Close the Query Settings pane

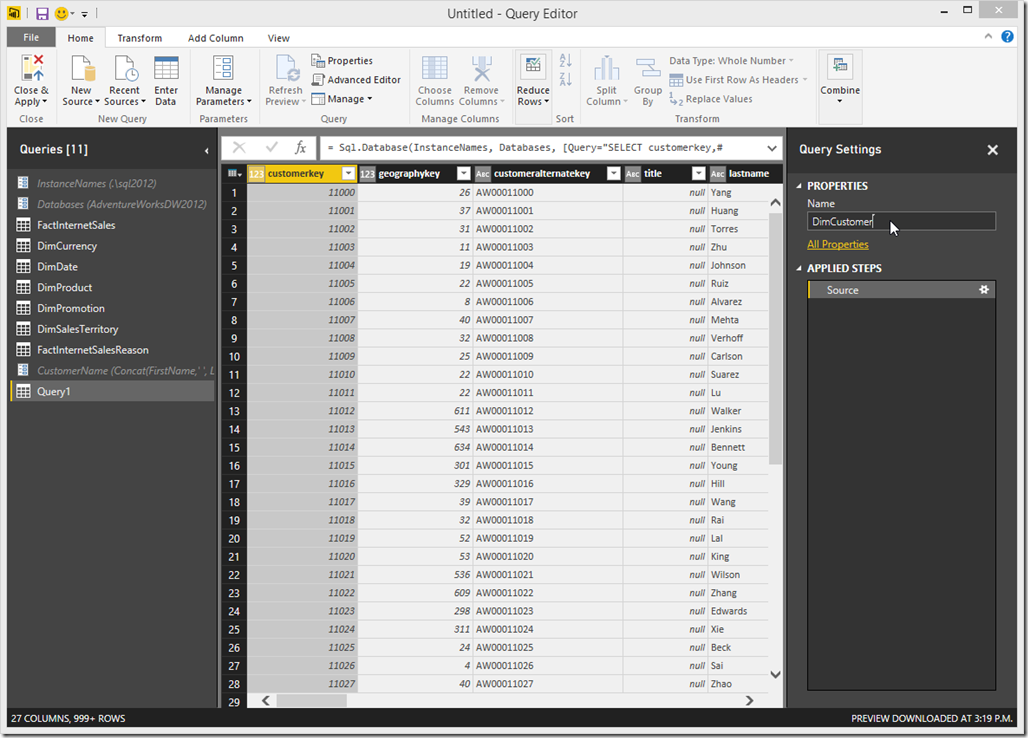pyautogui.click(x=993, y=149)
